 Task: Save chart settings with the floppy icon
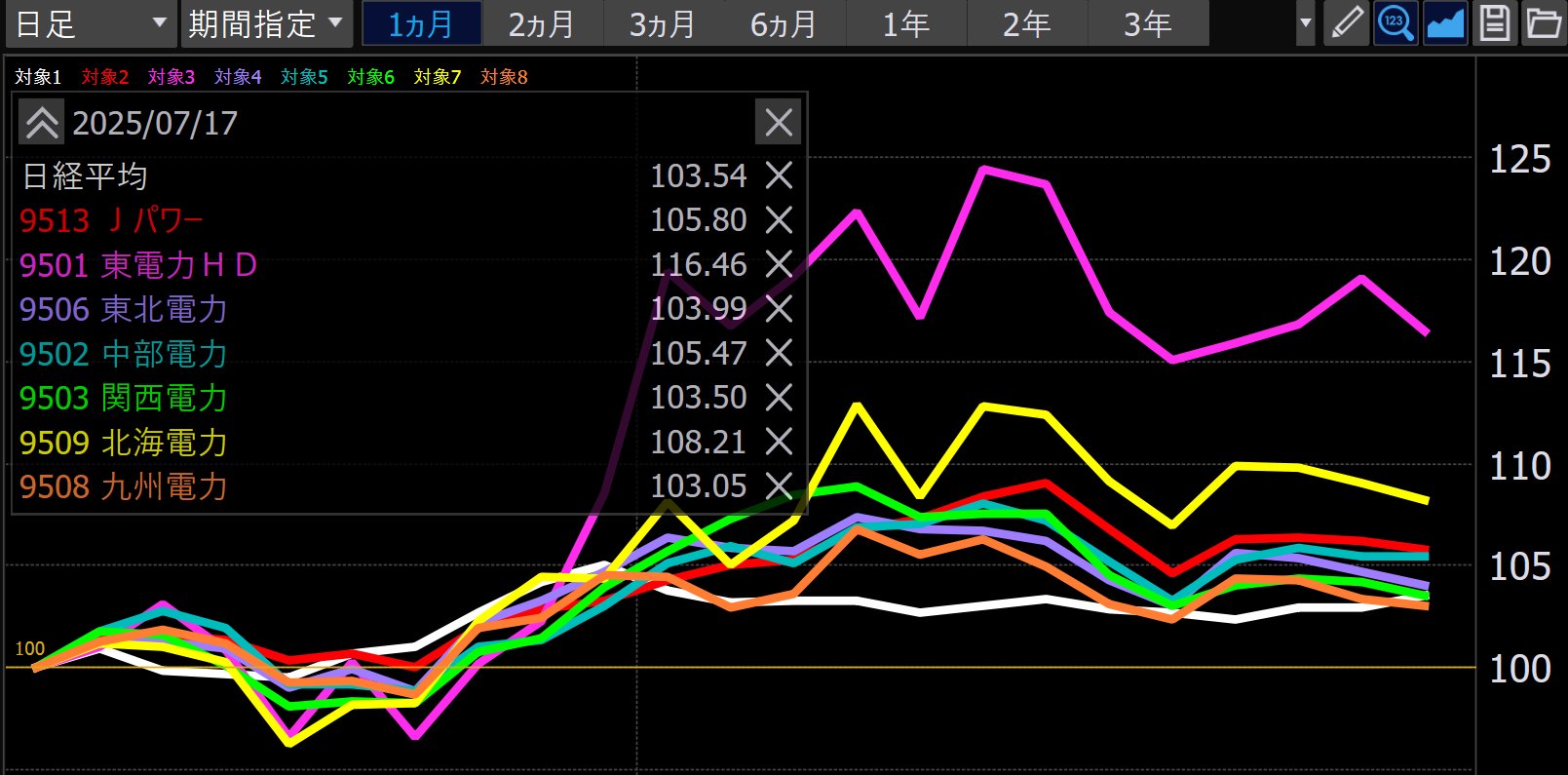coord(1494,23)
